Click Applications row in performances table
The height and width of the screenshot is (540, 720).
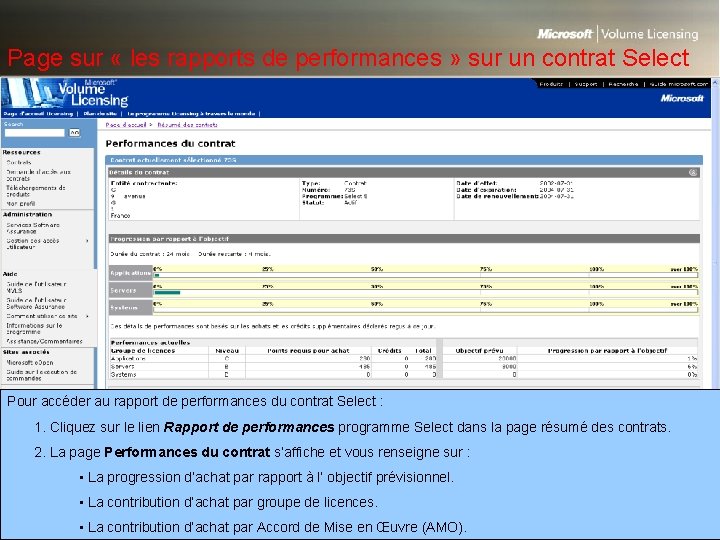point(404,359)
